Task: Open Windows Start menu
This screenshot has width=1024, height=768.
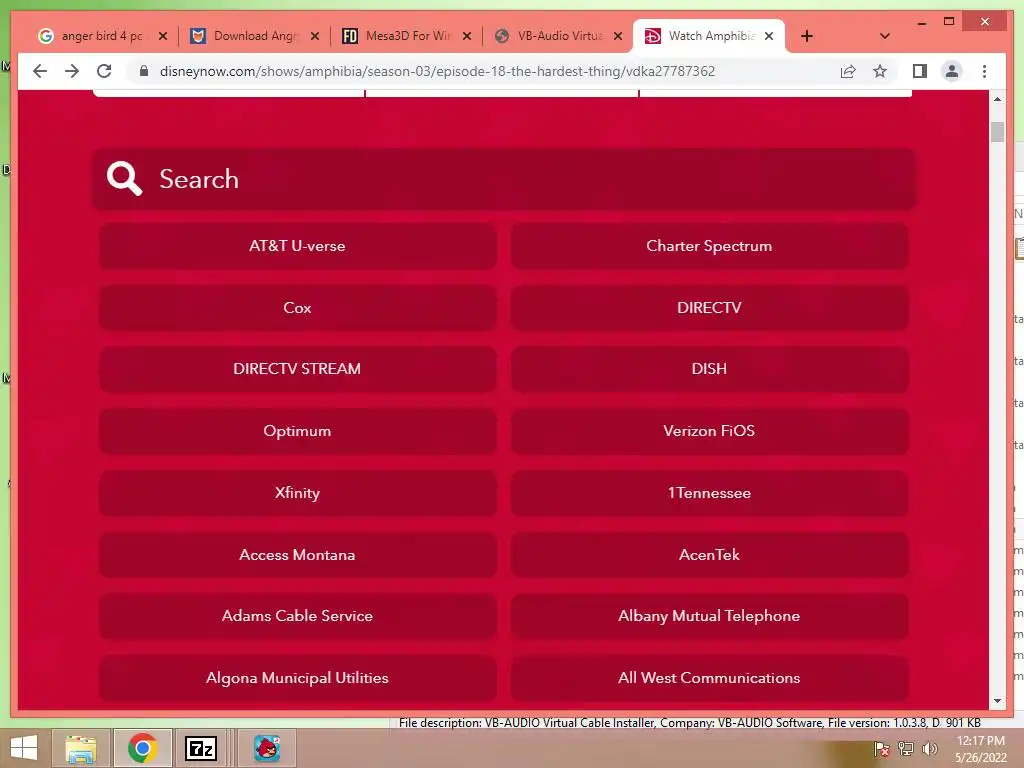Action: click(24, 748)
